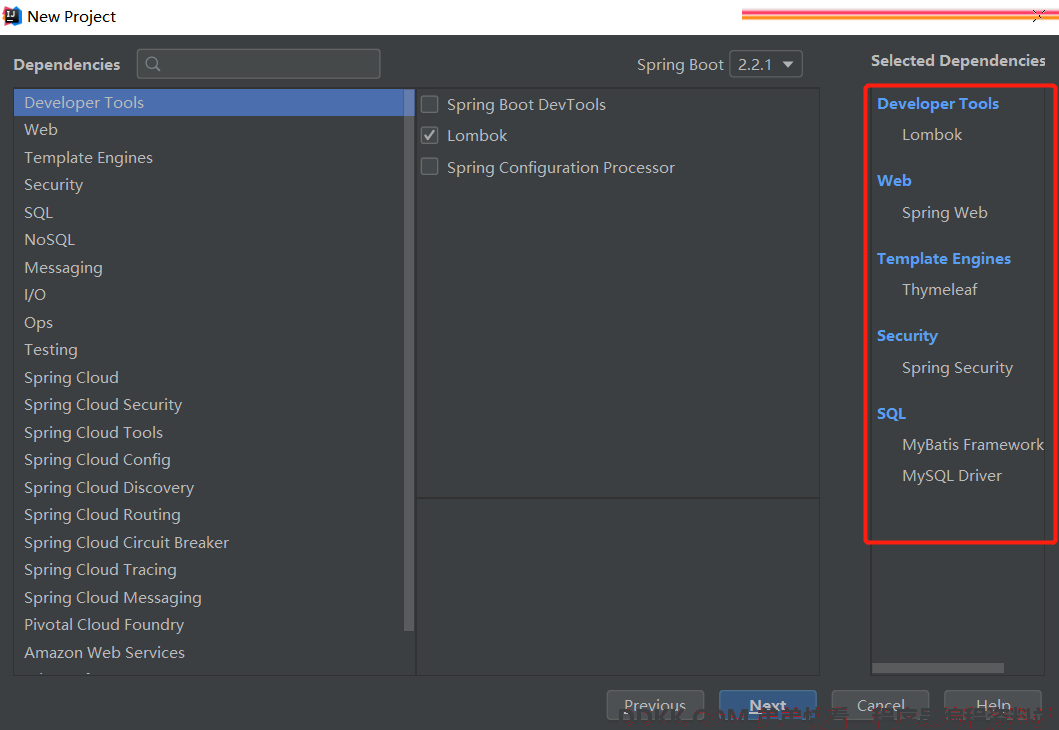This screenshot has height=730, width=1059.
Task: Cancel the New Project wizard
Action: coord(881,706)
